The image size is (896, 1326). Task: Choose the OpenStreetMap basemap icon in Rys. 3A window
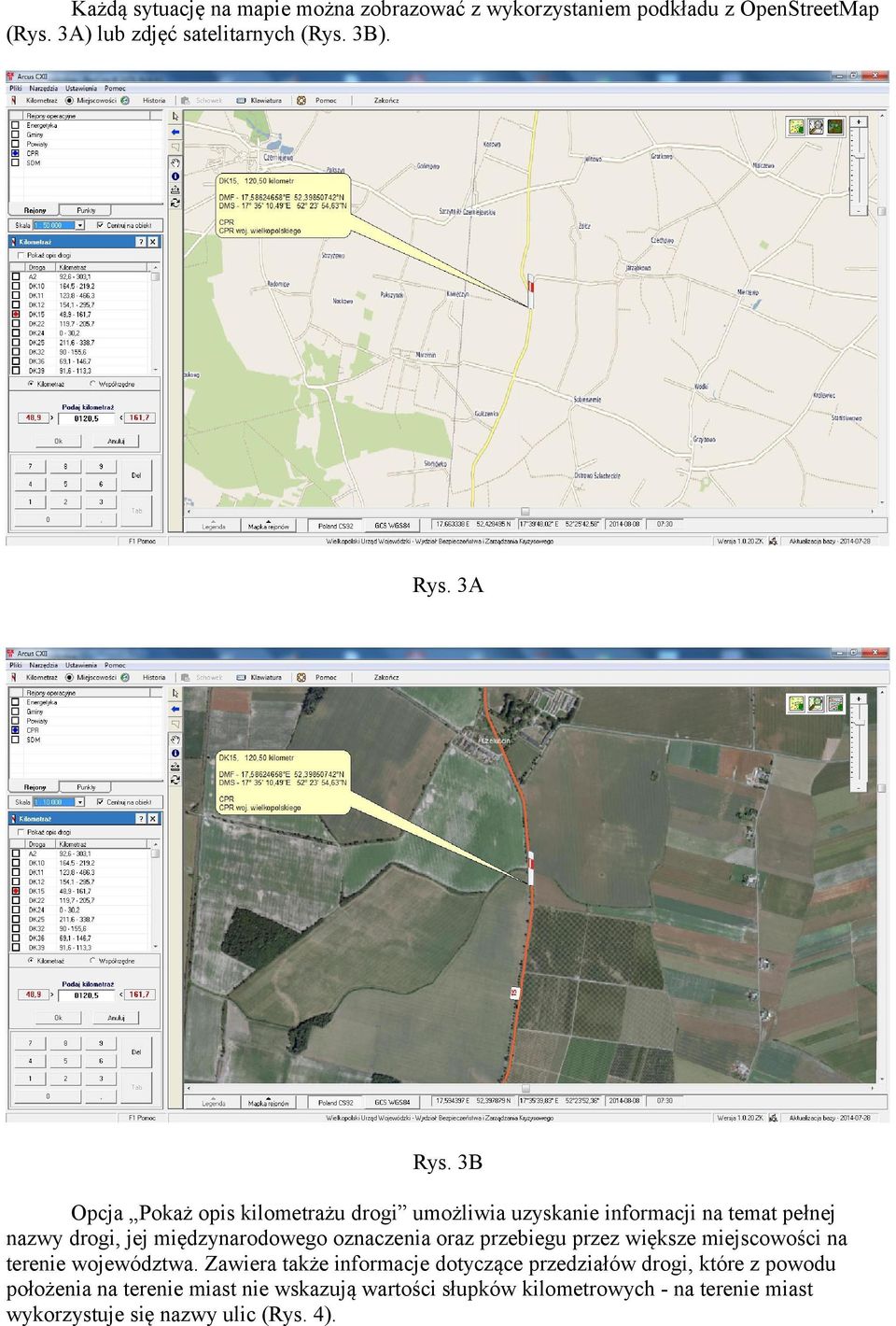tap(796, 126)
